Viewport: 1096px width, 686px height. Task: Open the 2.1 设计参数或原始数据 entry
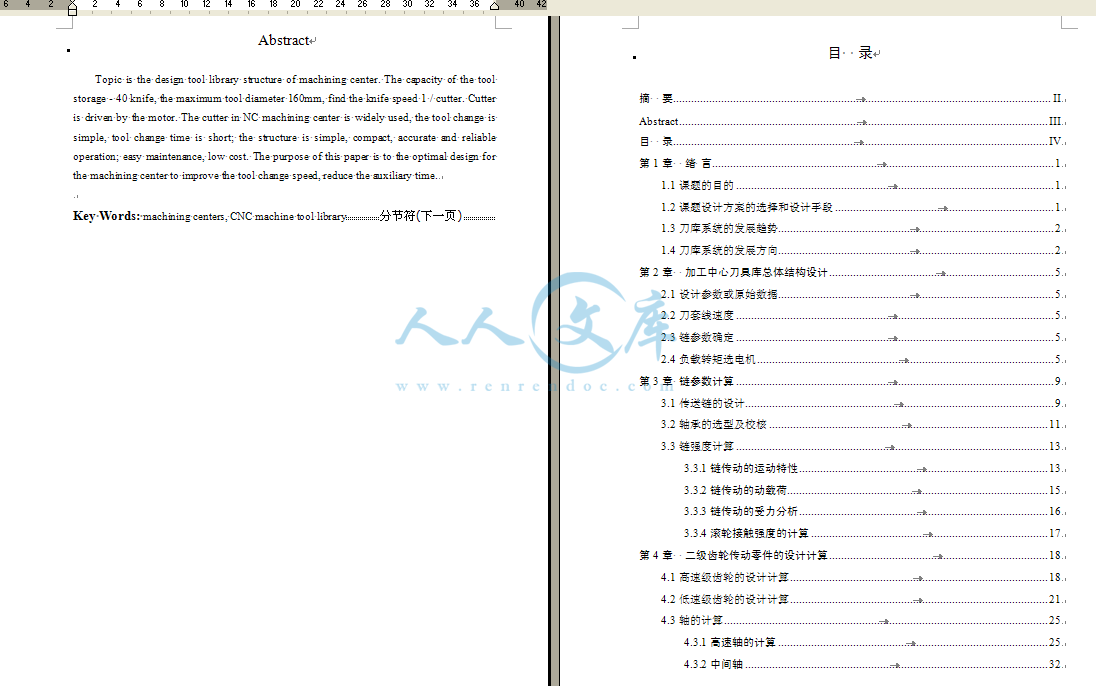[862, 294]
